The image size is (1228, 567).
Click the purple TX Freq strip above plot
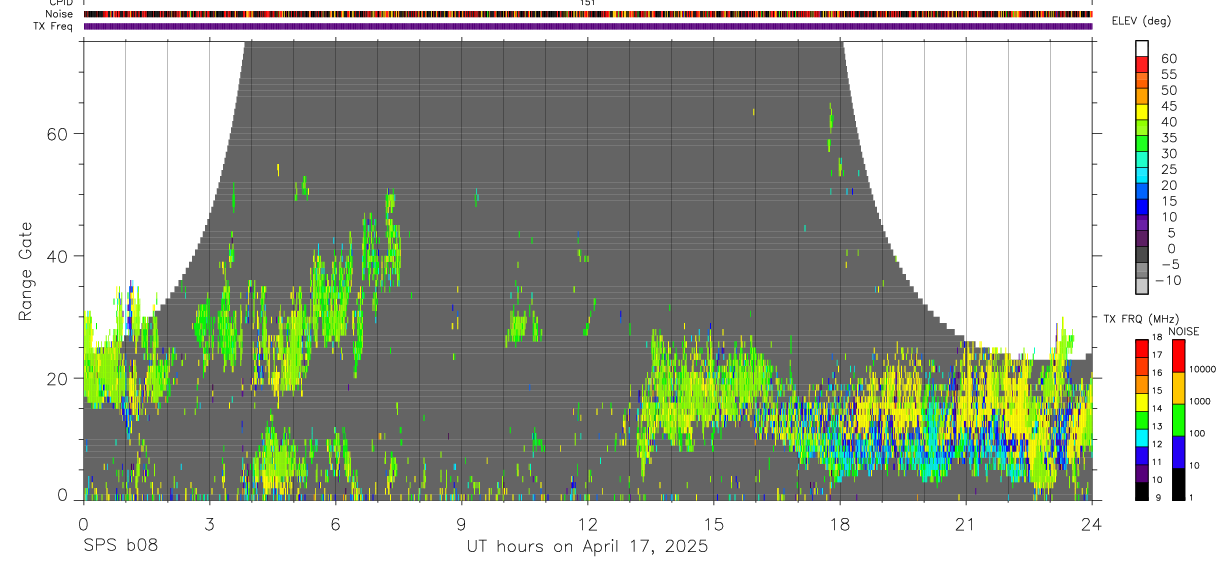[x=588, y=26]
